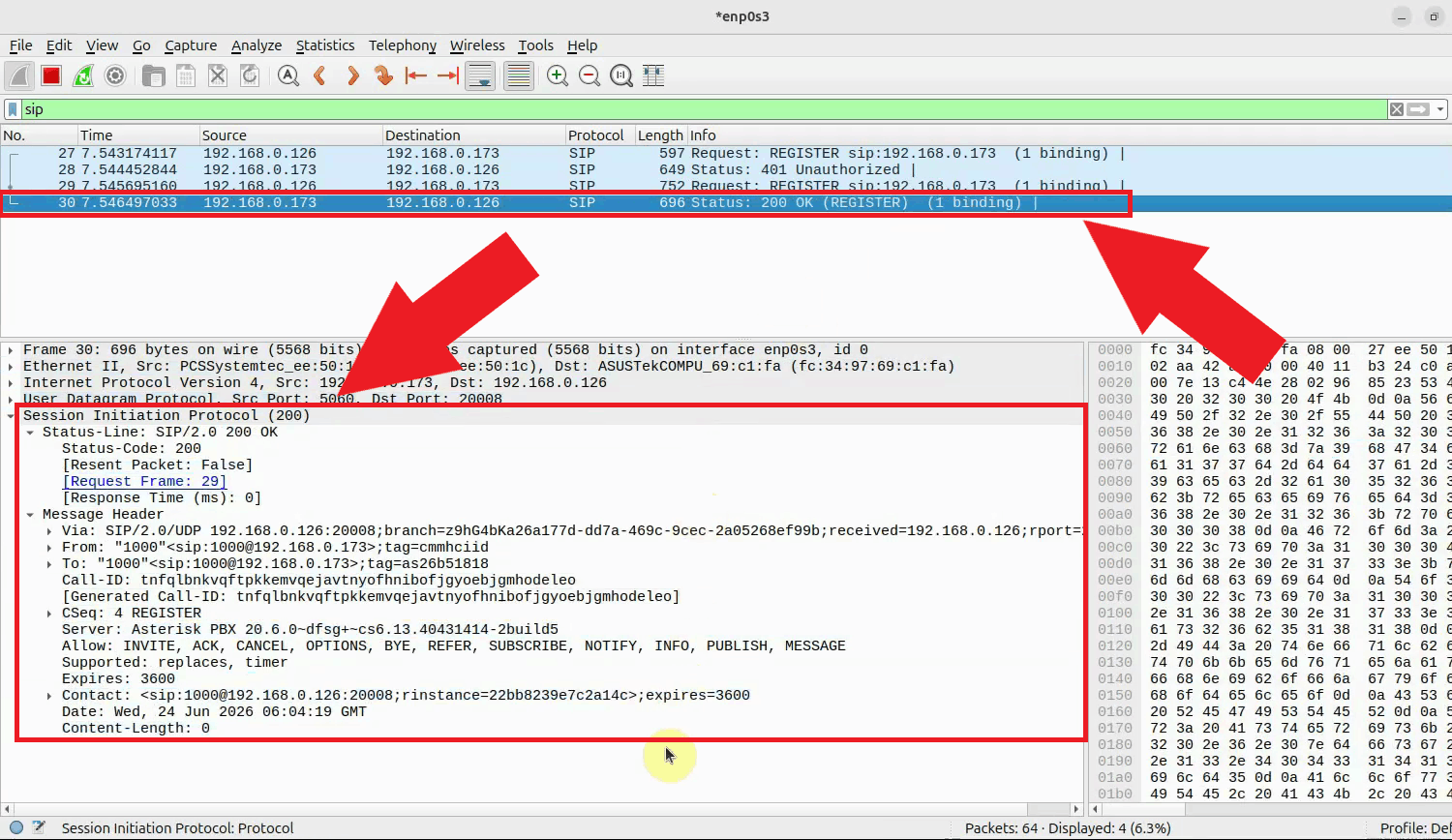The height and width of the screenshot is (840, 1452).
Task: Open the Statistics menu
Action: click(x=325, y=45)
